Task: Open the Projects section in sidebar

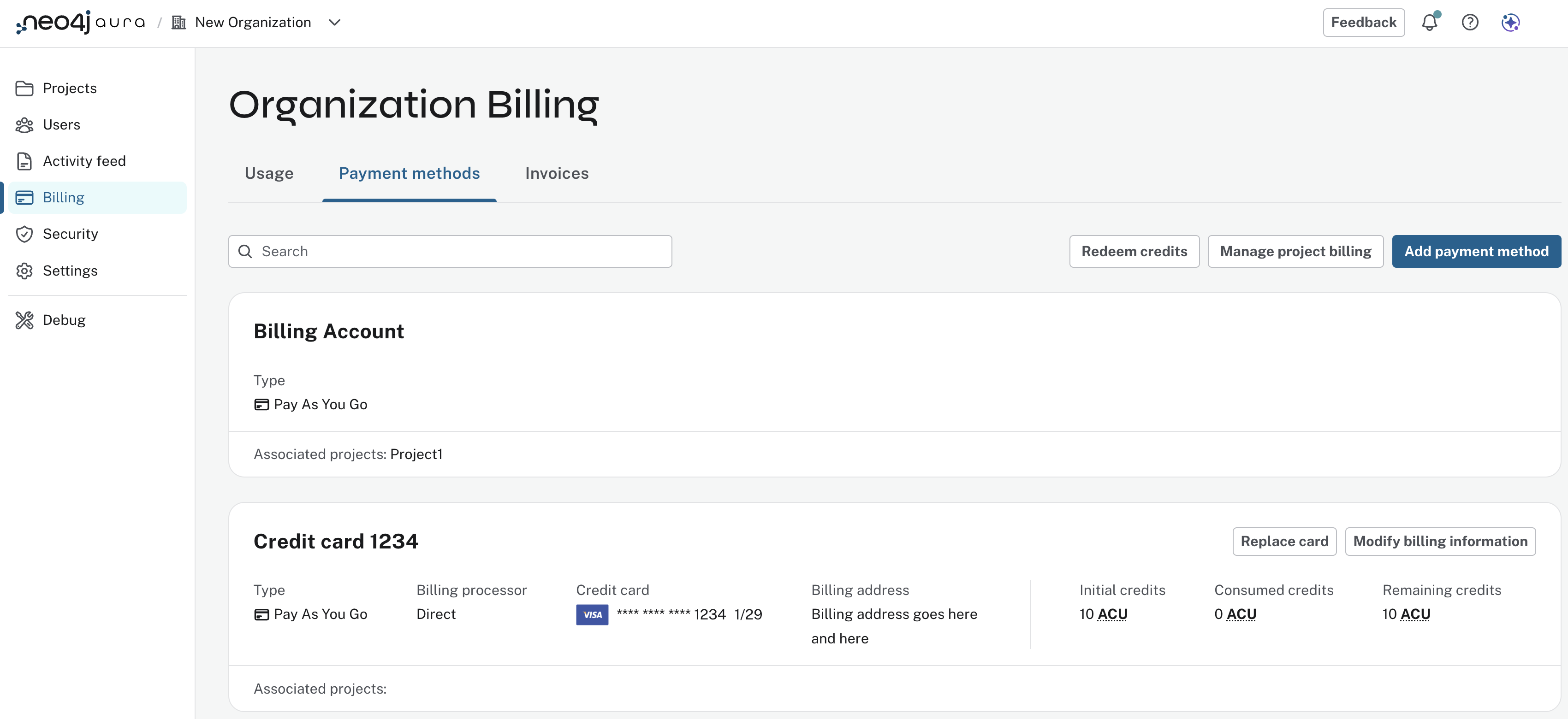Action: (69, 88)
